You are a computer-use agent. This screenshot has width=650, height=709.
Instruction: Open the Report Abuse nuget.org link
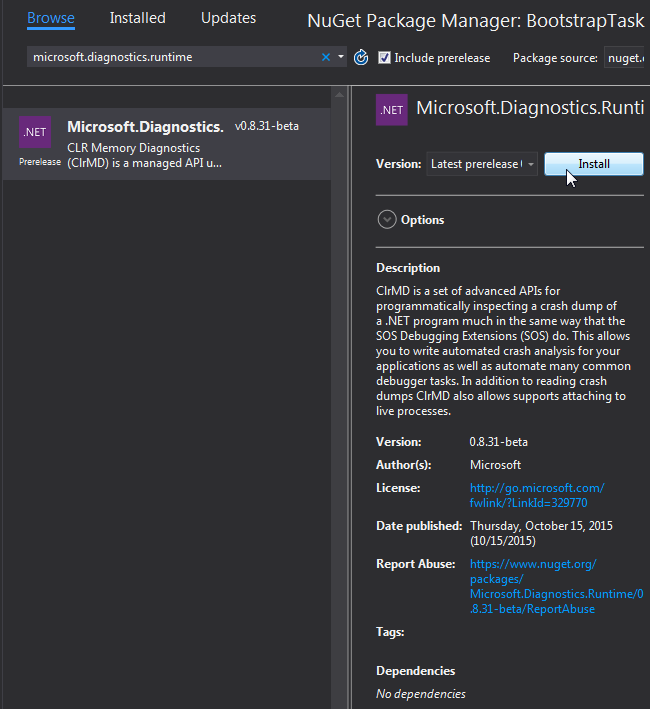coord(556,586)
